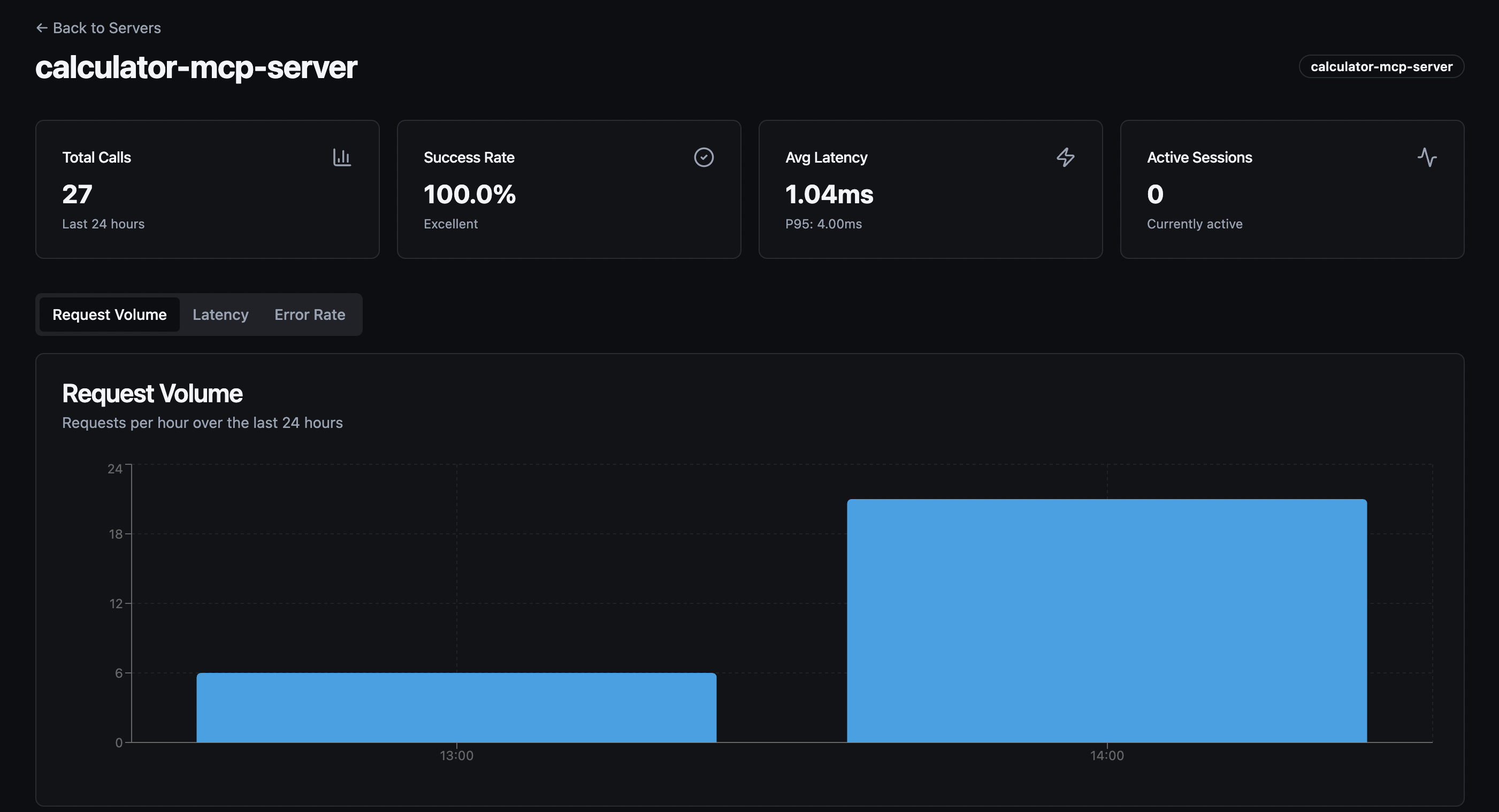This screenshot has height=812, width=1499.
Task: Click the Total Calls value 27
Action: tap(78, 194)
